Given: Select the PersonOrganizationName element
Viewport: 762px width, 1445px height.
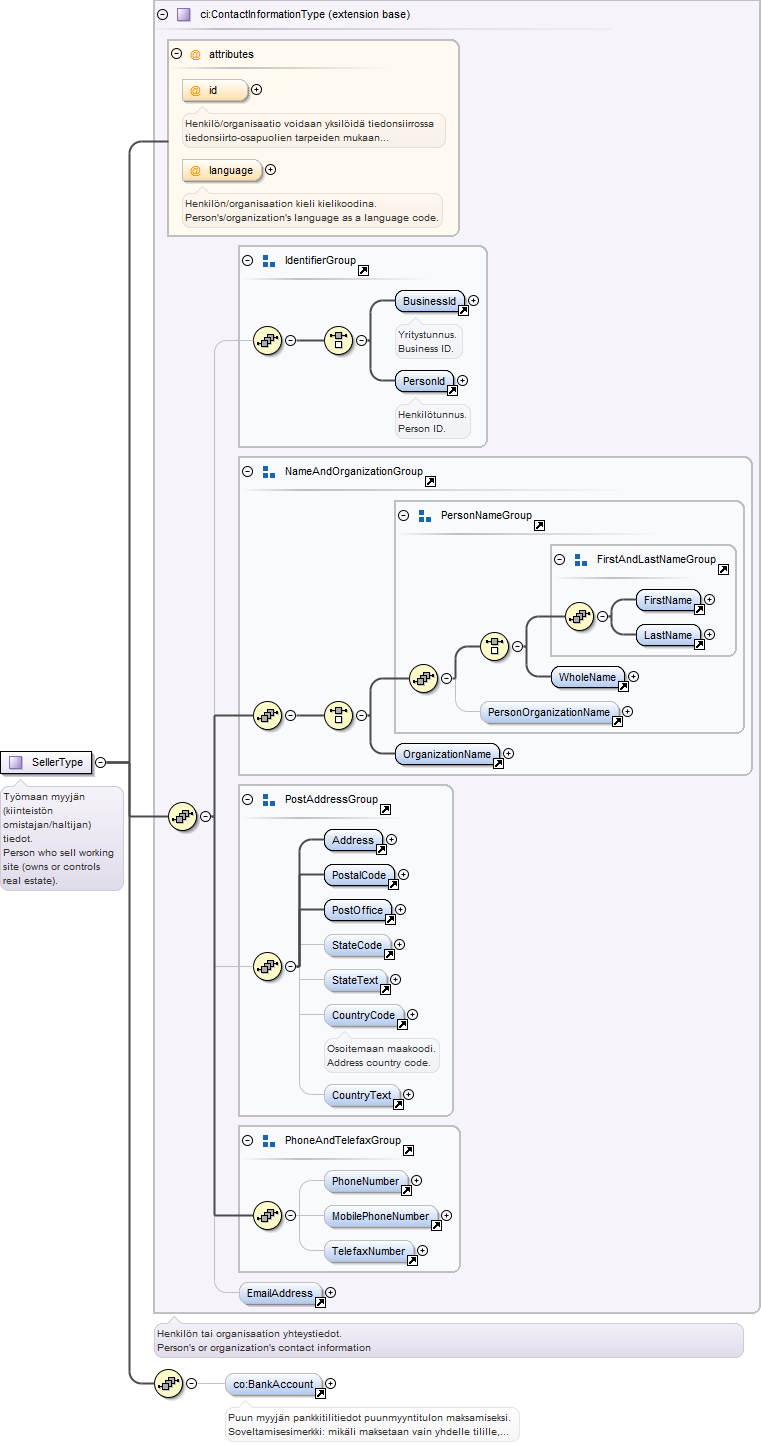Looking at the screenshot, I should coord(549,712).
